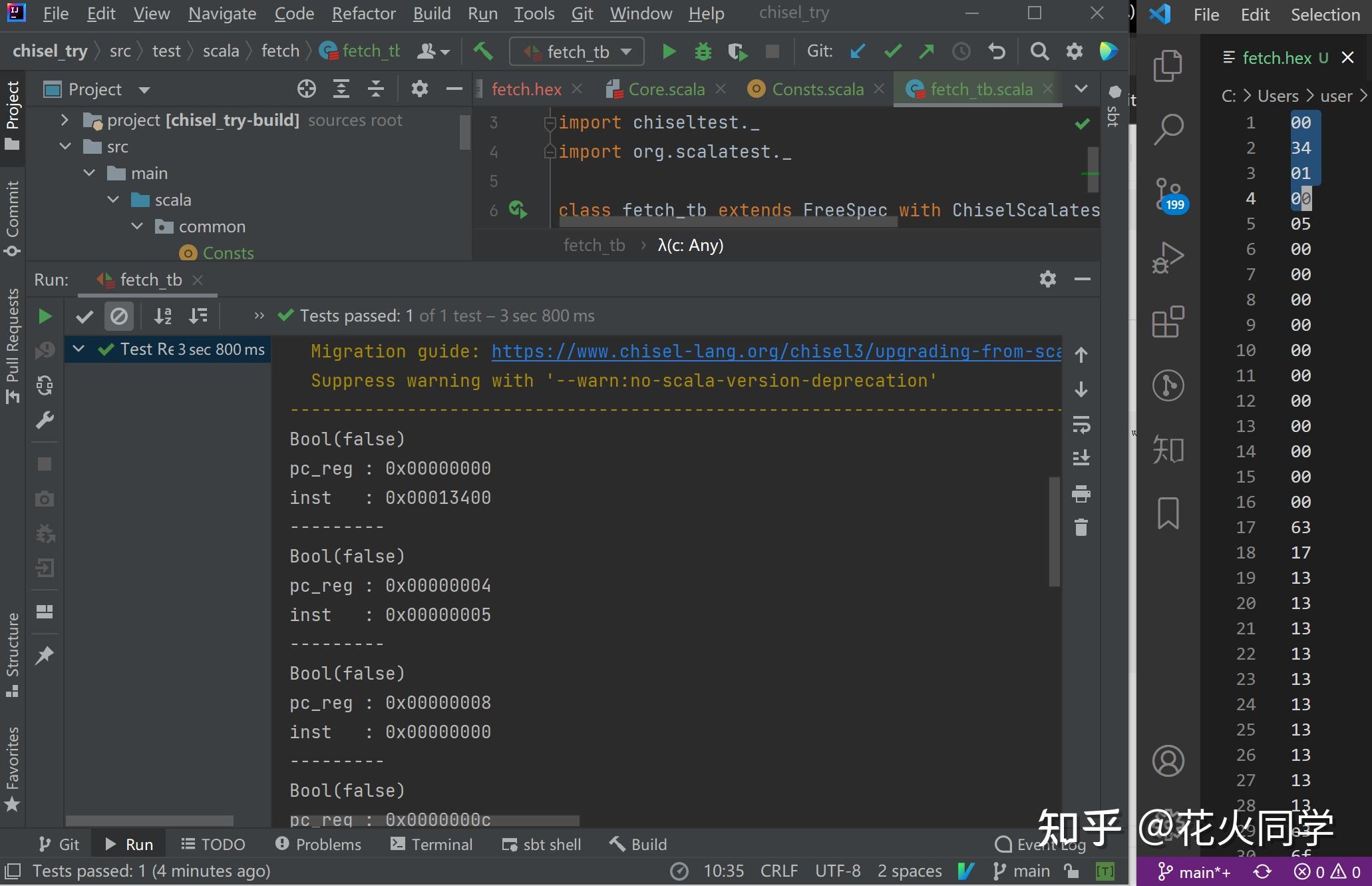Collapse the scala folder in Project tree
Viewport: 1372px width, 886px height.
tap(112, 199)
